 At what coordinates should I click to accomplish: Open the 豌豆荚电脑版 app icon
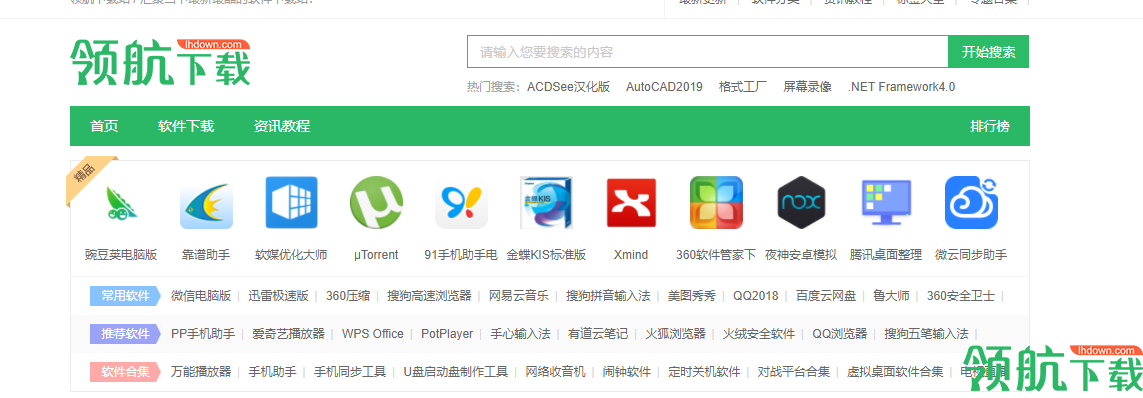(x=121, y=203)
